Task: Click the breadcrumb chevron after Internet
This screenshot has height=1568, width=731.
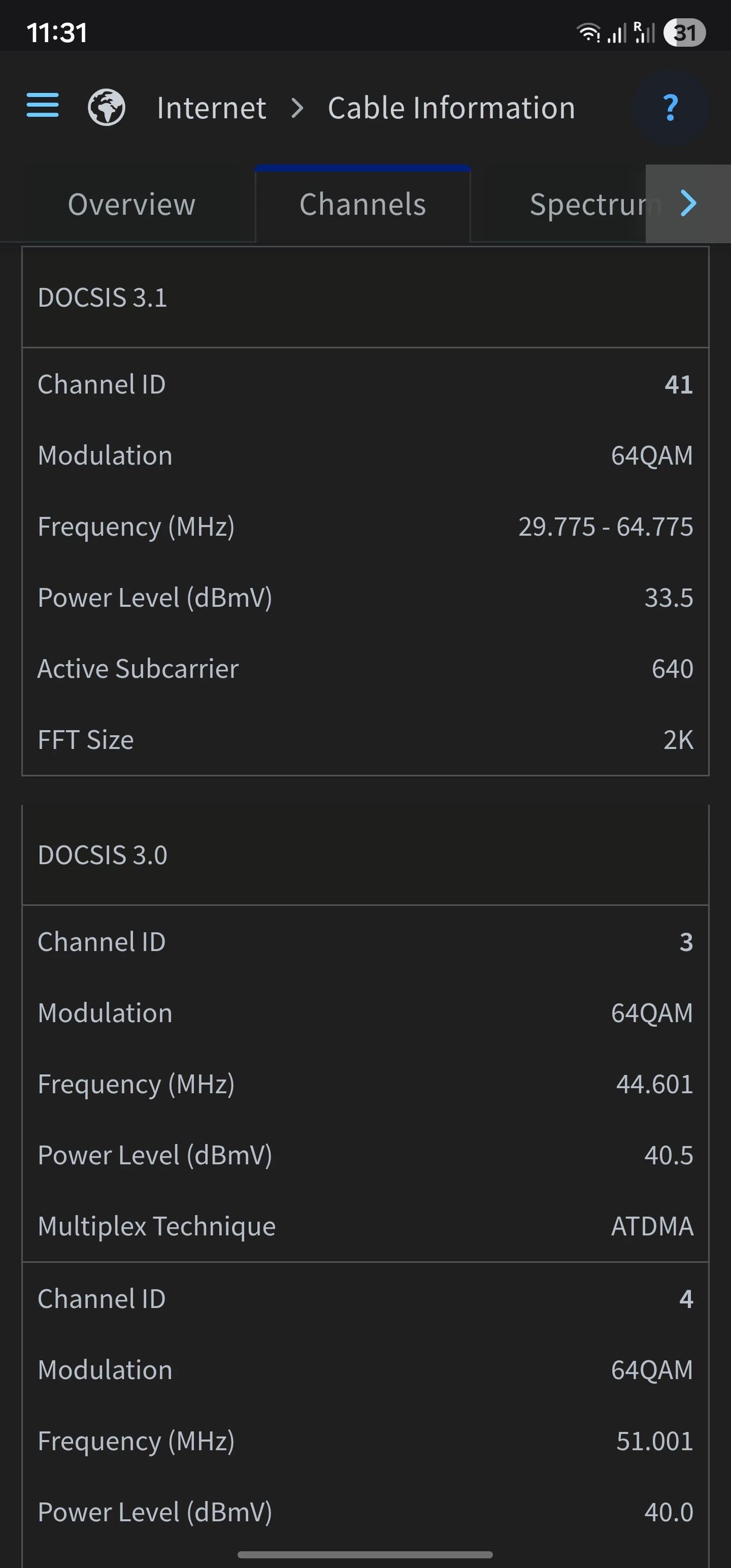Action: coord(297,108)
